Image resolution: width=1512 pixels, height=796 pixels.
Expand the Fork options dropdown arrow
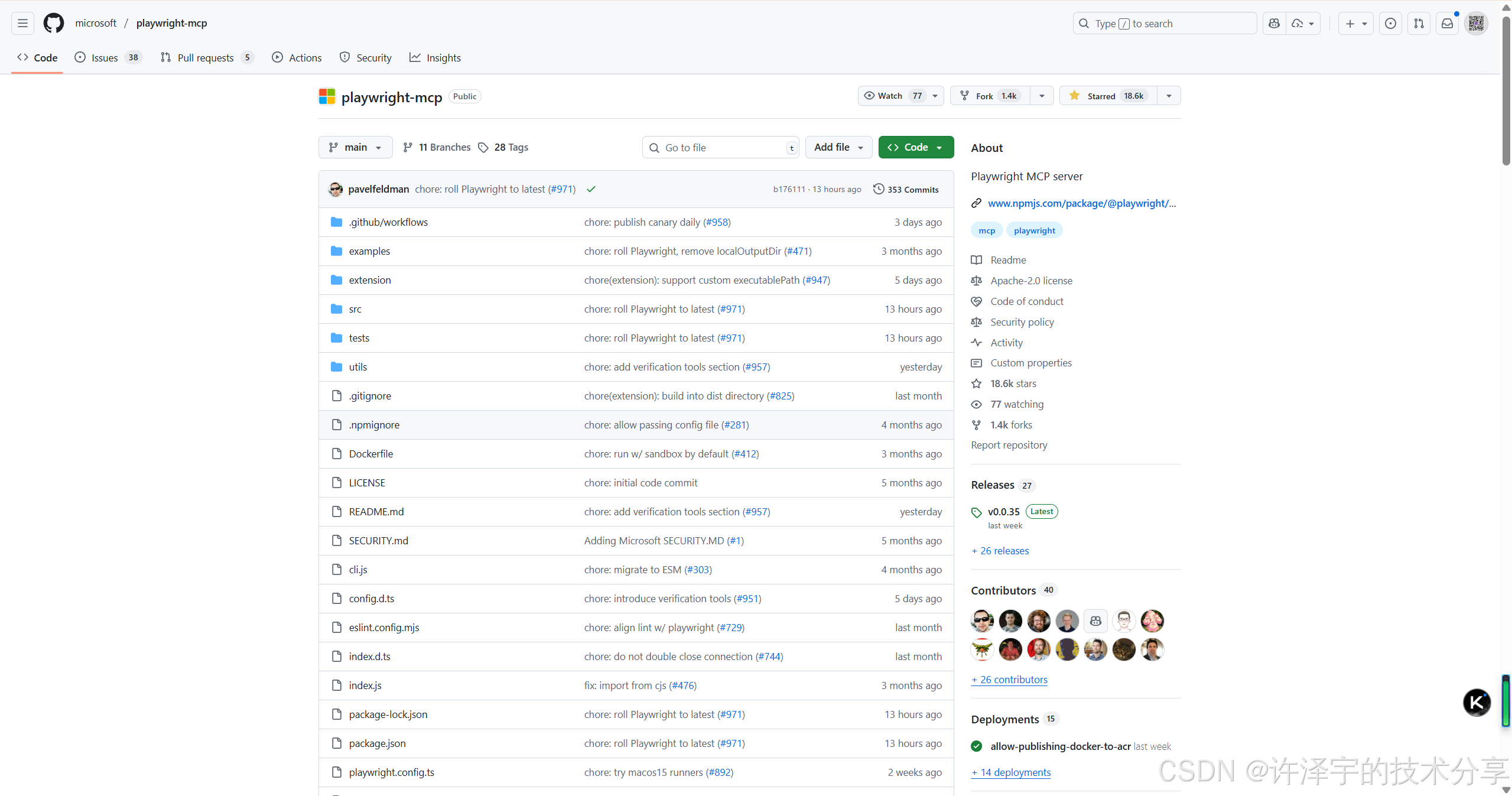[x=1042, y=96]
